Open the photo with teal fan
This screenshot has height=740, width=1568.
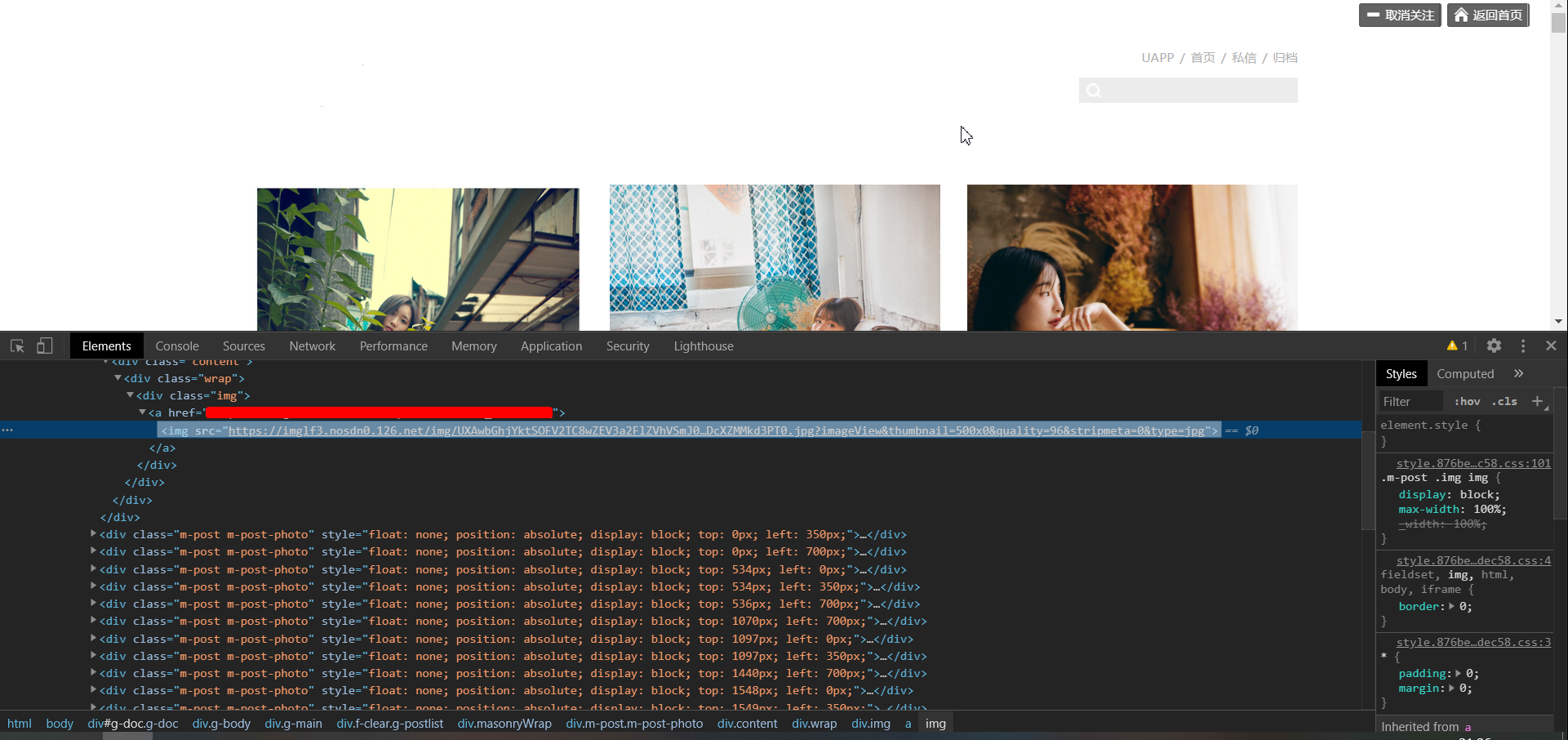pos(775,258)
